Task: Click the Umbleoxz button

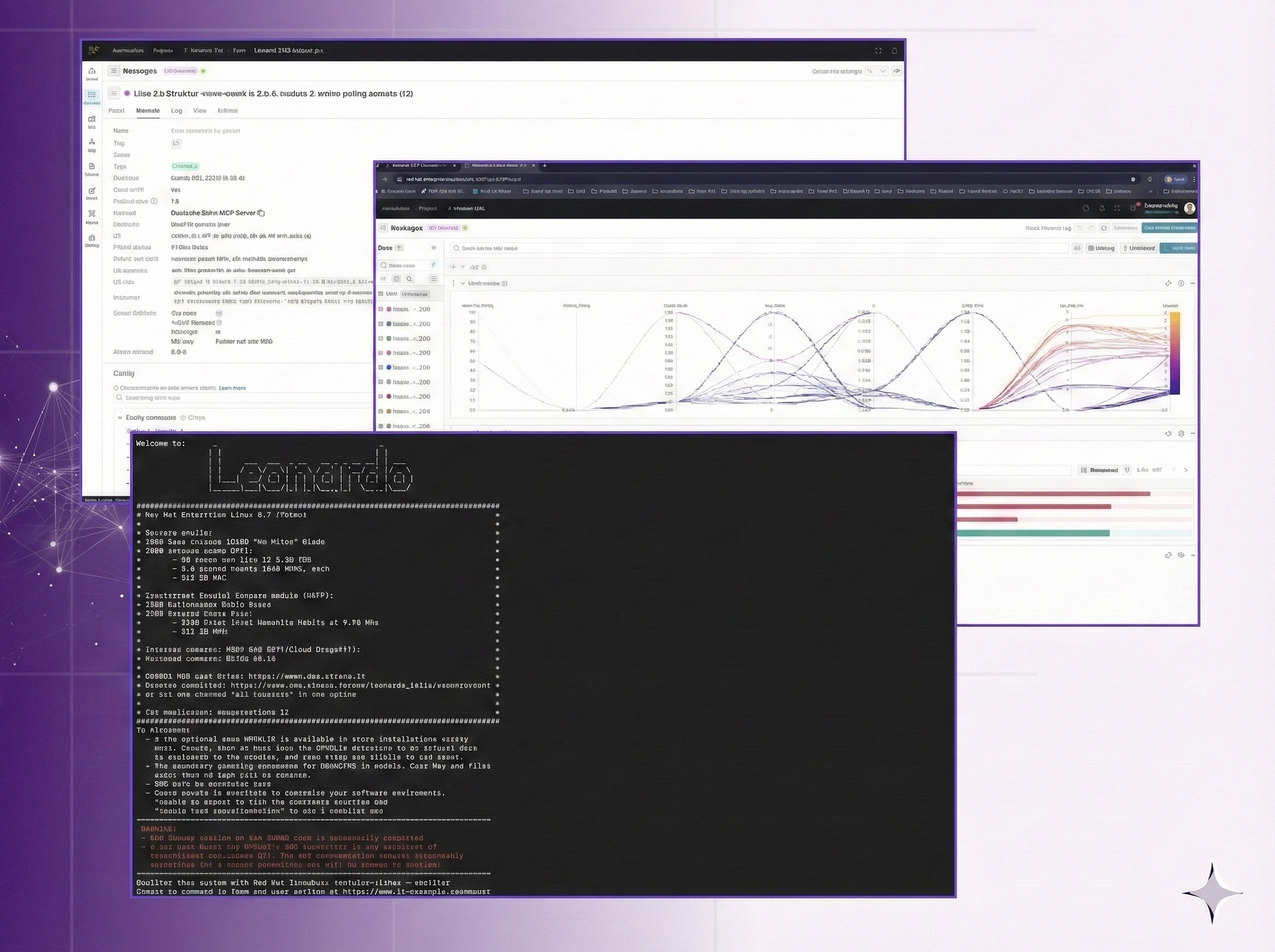Action: pyautogui.click(x=1139, y=248)
